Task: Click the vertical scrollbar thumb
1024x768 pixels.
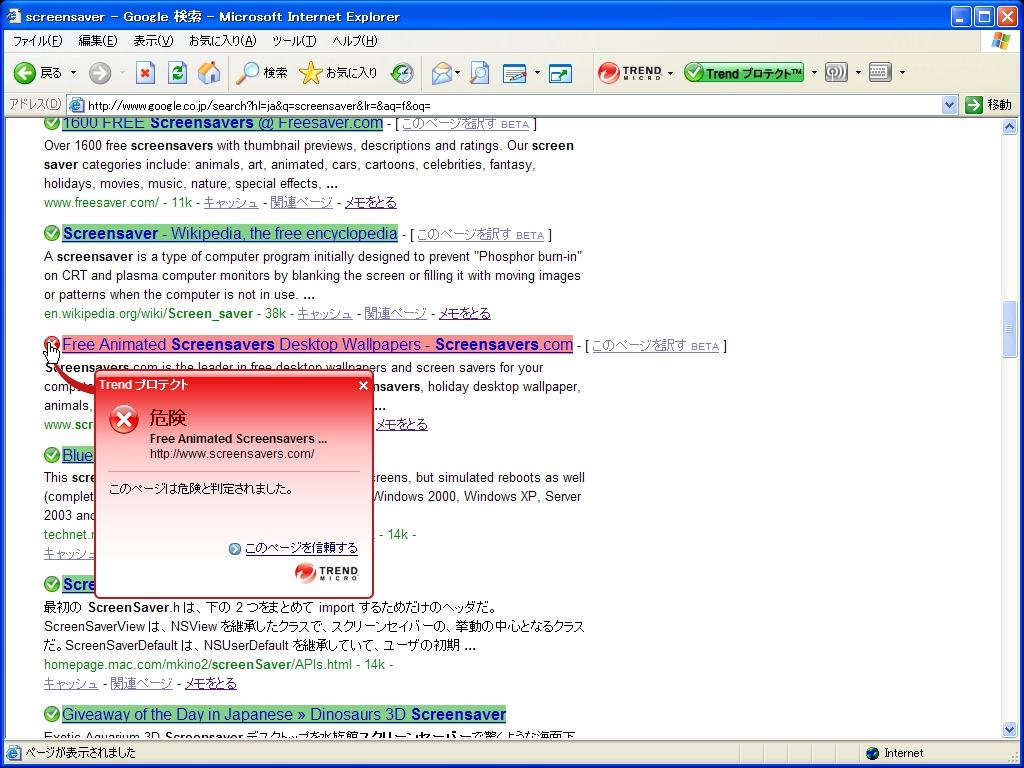Action: [x=1009, y=330]
